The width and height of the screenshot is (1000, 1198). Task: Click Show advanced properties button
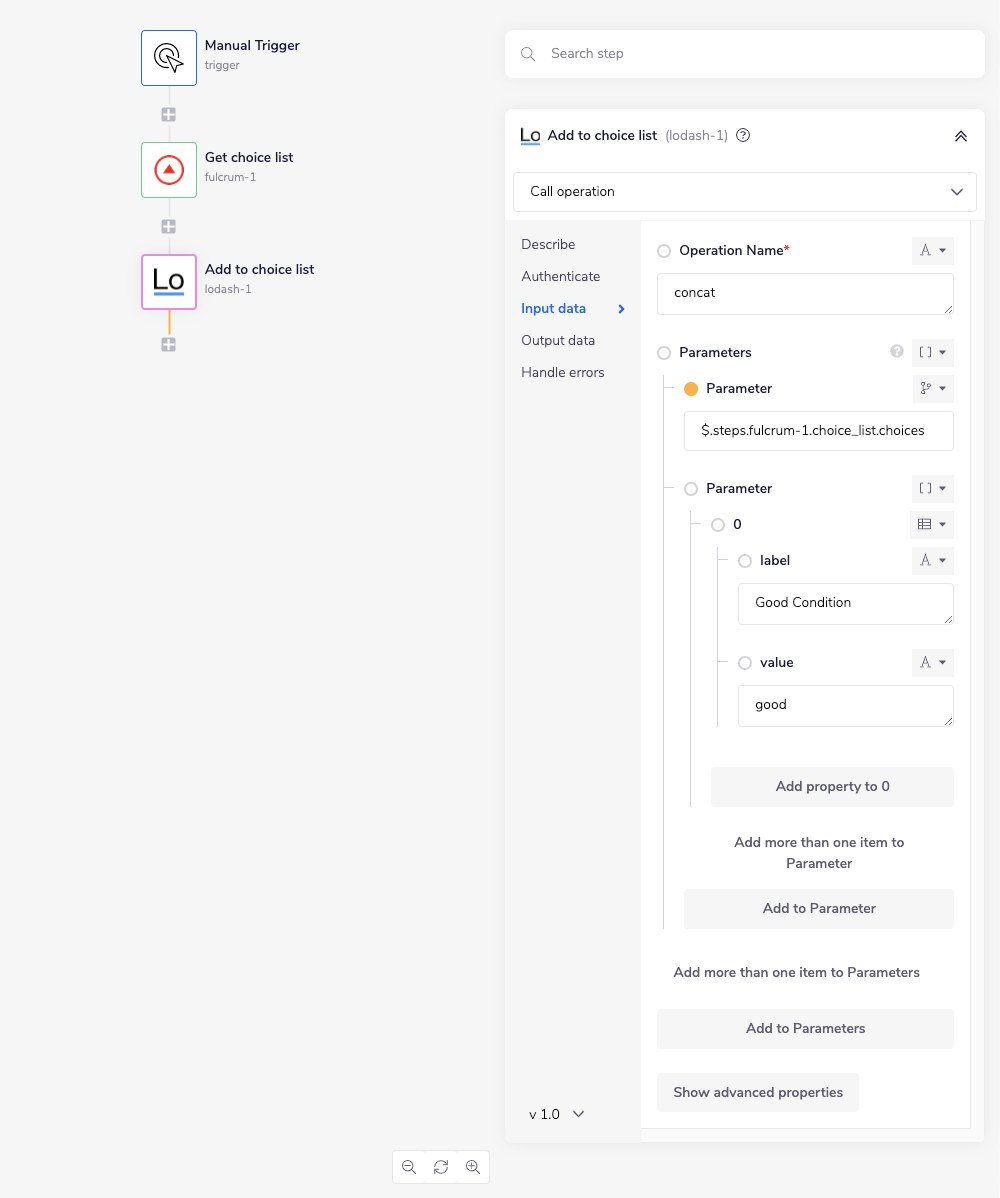click(x=758, y=1093)
